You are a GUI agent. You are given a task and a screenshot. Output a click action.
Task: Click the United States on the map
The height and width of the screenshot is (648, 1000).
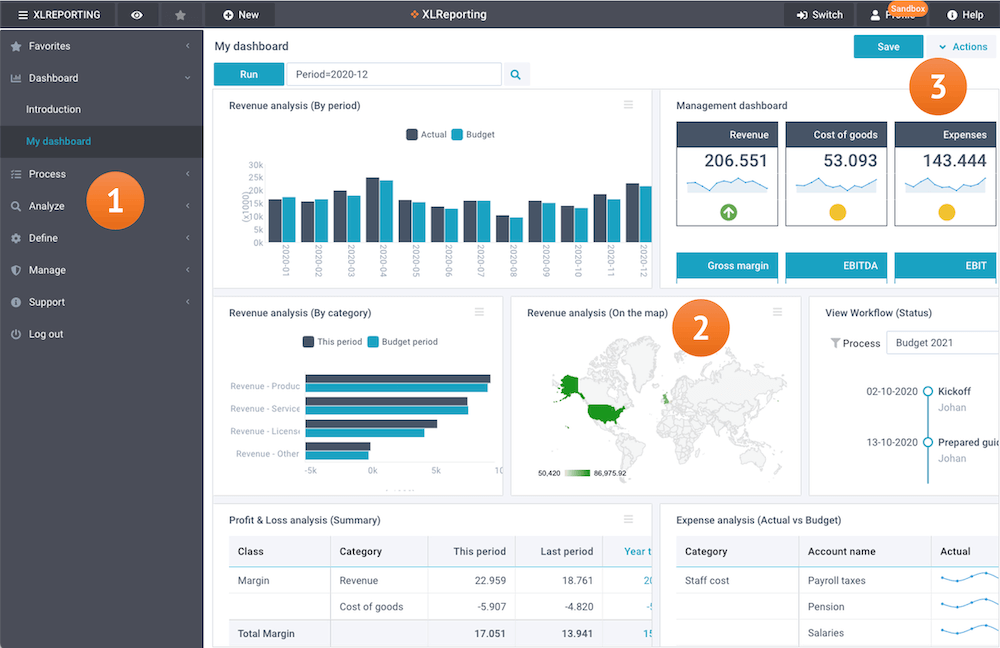coord(605,413)
